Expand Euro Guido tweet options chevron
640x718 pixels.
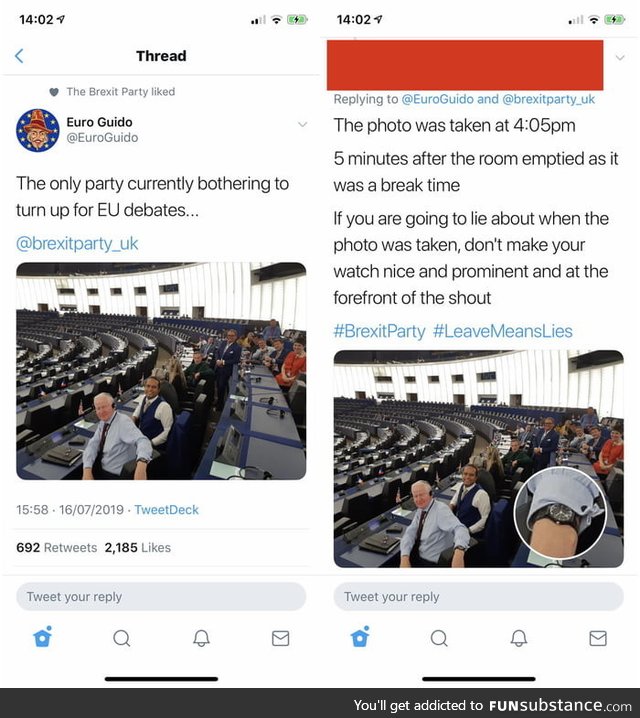click(x=302, y=124)
